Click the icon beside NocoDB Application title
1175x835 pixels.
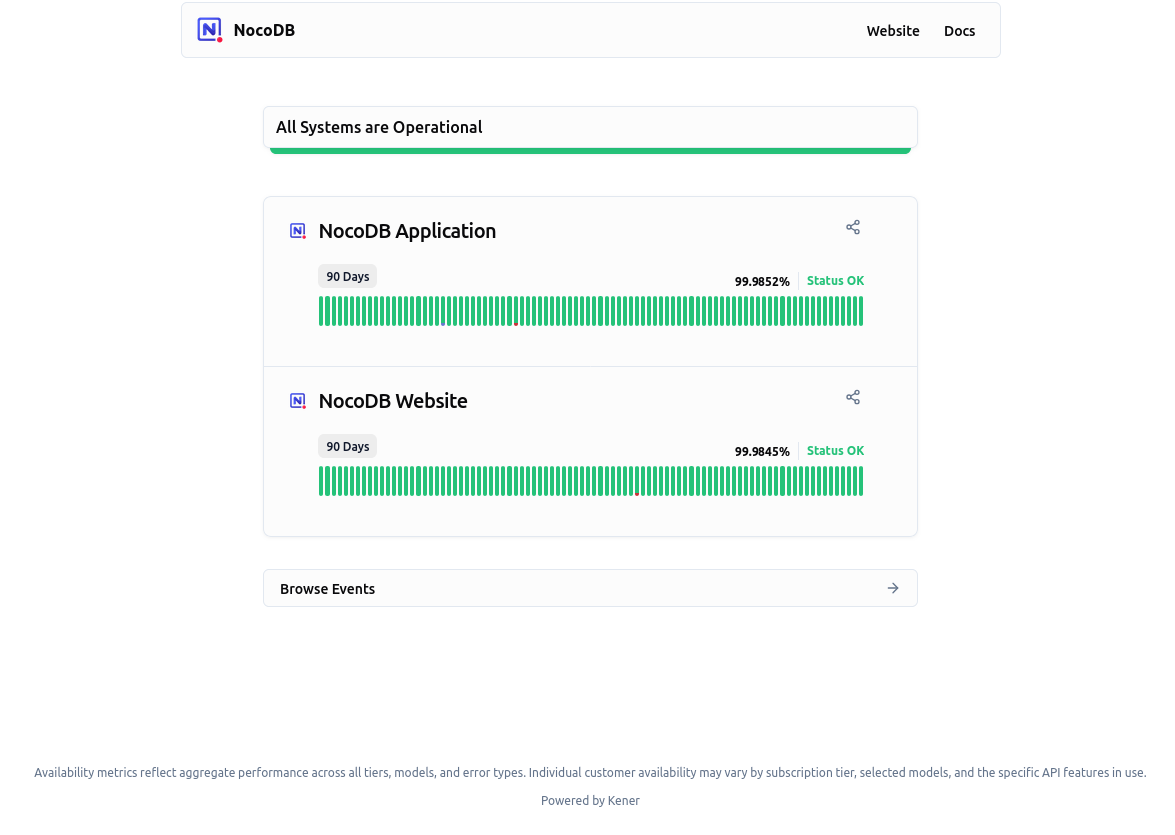(298, 231)
